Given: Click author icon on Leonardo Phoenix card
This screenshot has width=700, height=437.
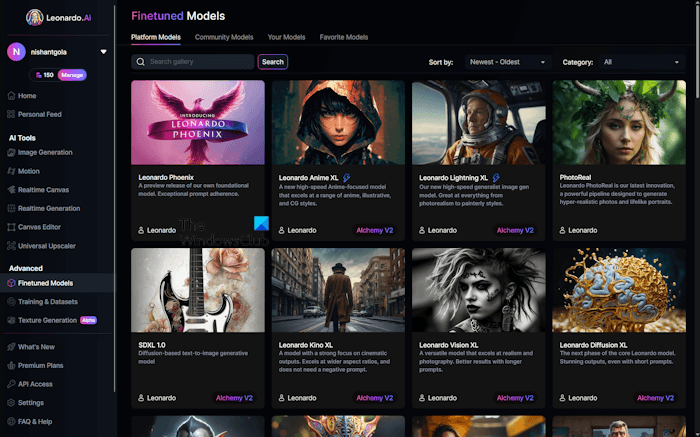Looking at the screenshot, I should tap(141, 230).
